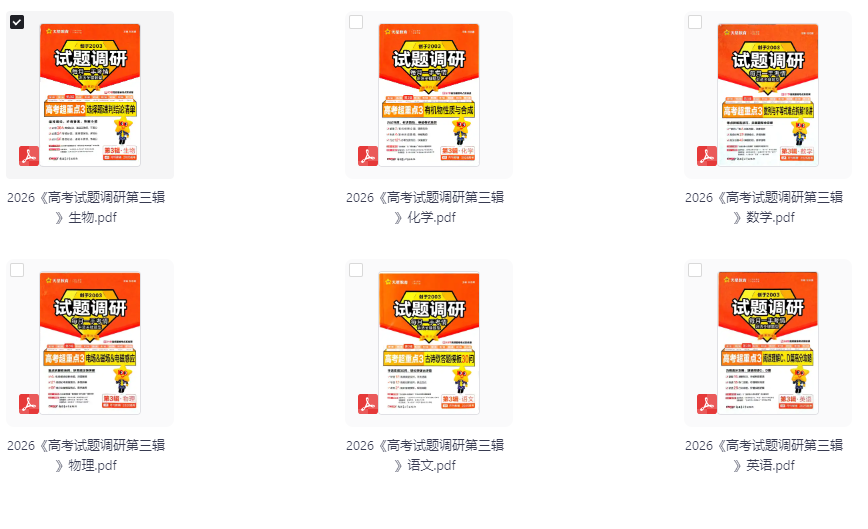This screenshot has height=529, width=868.
Task: Tick the checkbox on 化学.pdf
Action: 356,22
